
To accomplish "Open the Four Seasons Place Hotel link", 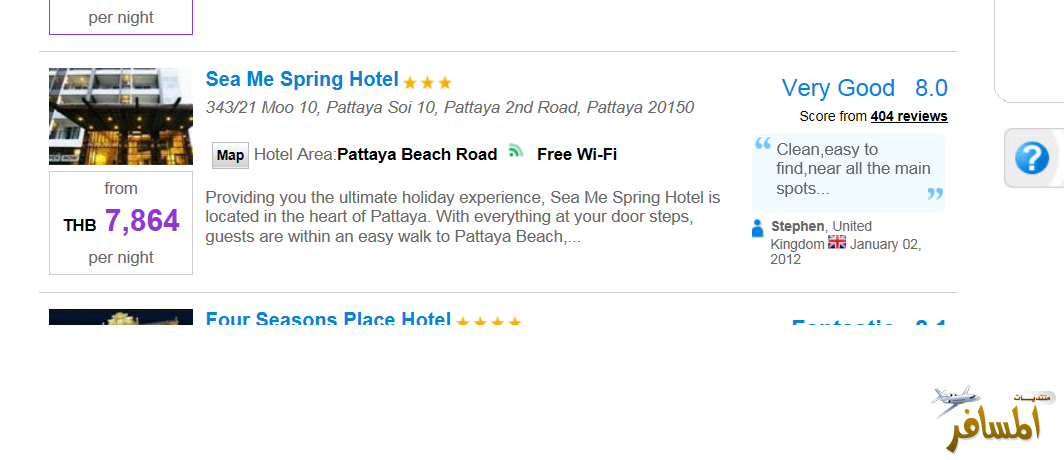I will [328, 320].
